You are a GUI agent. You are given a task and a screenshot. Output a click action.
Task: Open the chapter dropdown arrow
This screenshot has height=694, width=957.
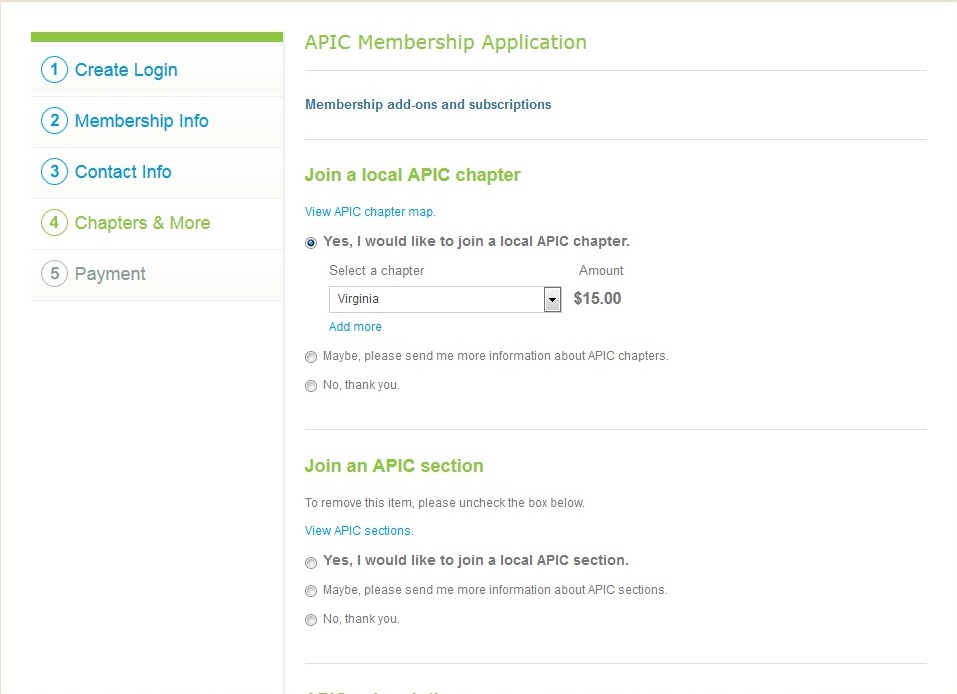(552, 299)
